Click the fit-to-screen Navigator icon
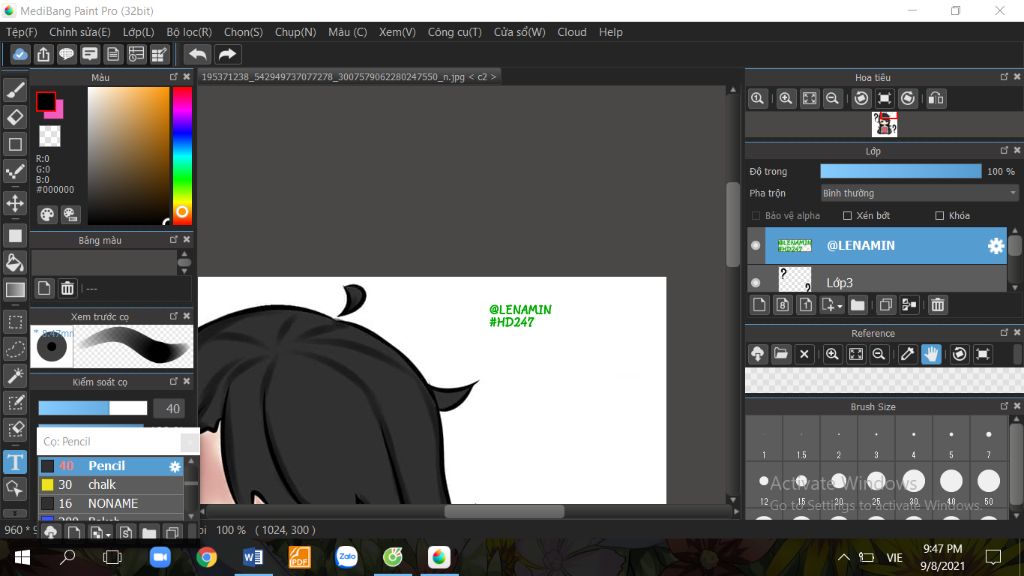Viewport: 1024px width, 576px height. [x=809, y=99]
